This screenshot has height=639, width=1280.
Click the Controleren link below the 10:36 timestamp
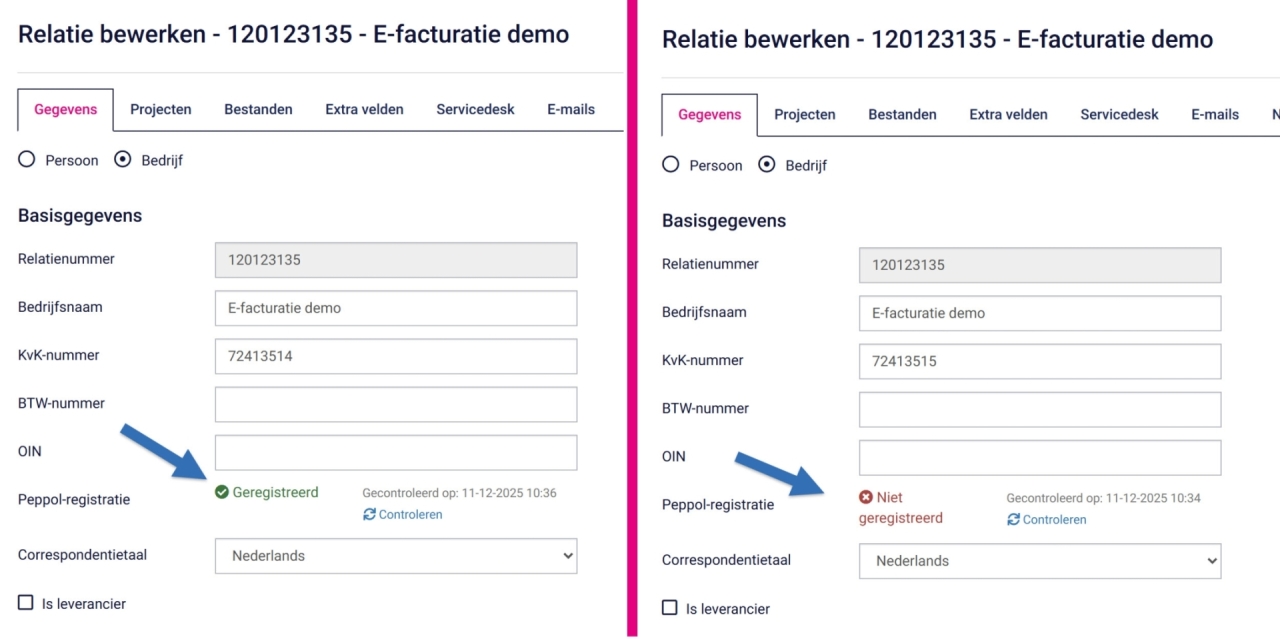coord(410,514)
